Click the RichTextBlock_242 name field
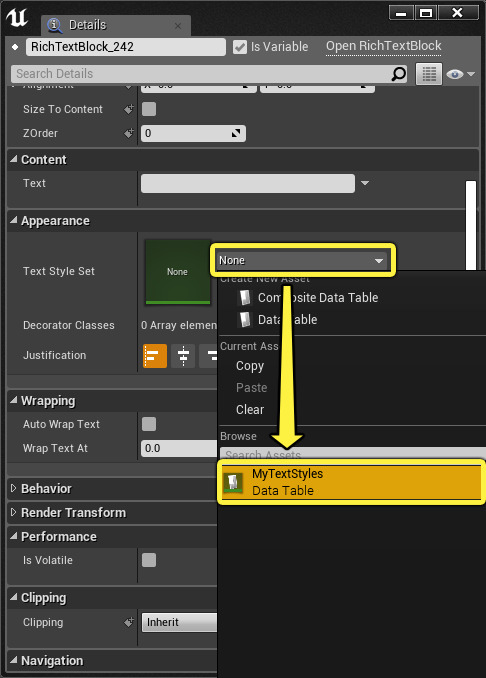The height and width of the screenshot is (678, 486). tap(125, 47)
